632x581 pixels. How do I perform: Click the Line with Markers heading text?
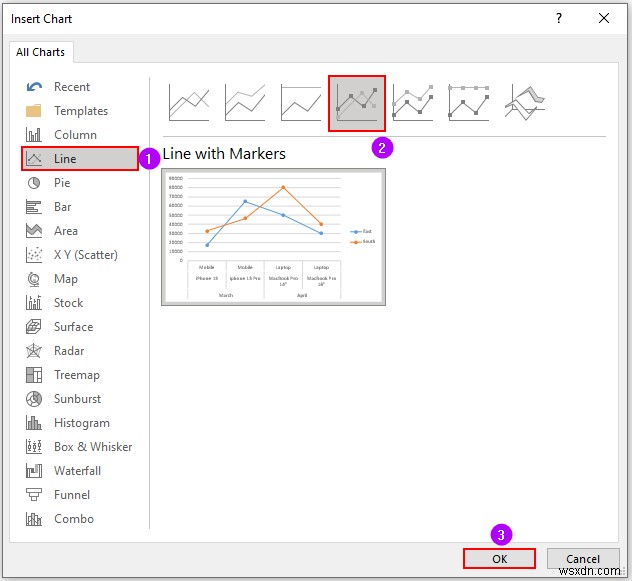224,154
